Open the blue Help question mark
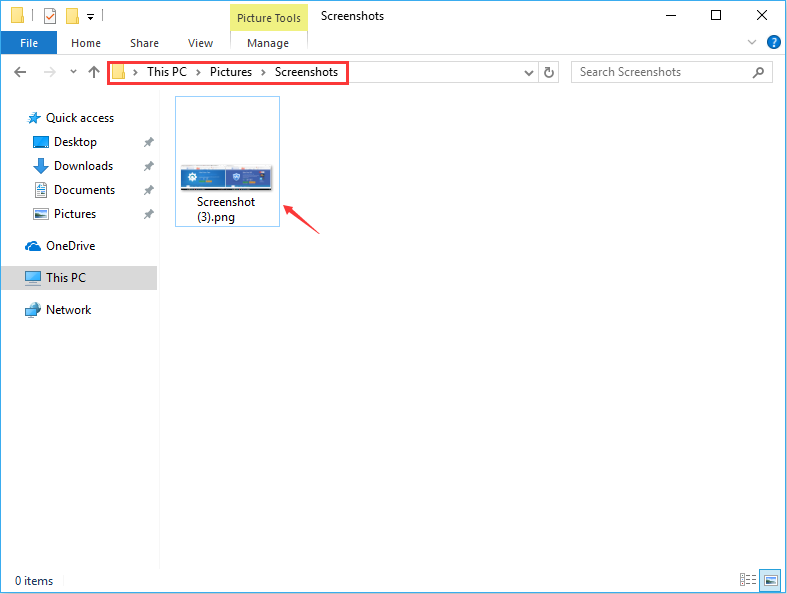 pyautogui.click(x=773, y=42)
